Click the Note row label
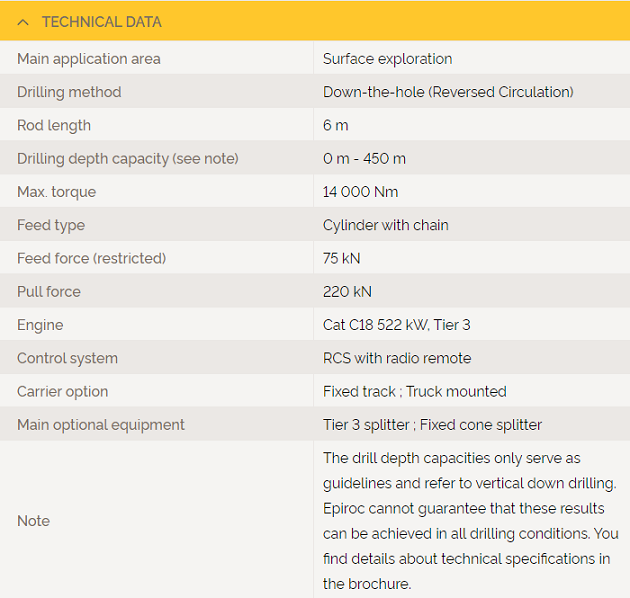Screen dimensions: 630x598 33,521
